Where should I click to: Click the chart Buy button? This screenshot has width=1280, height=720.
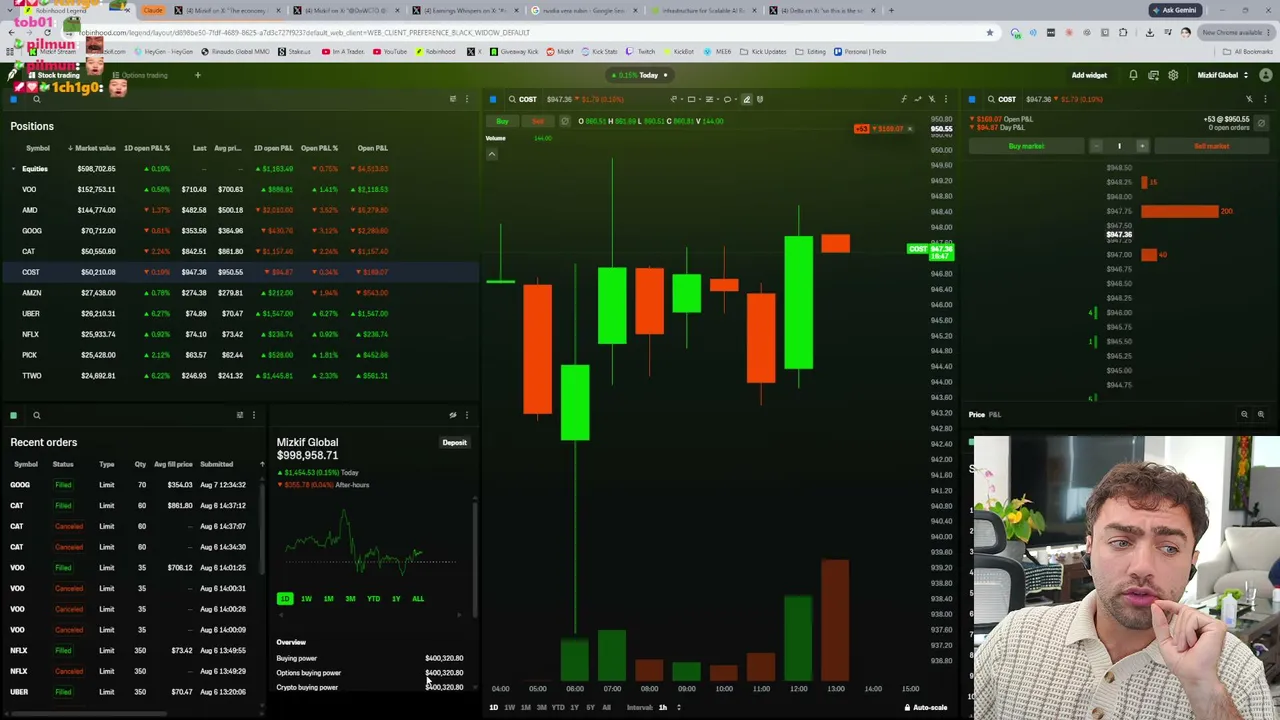(502, 121)
